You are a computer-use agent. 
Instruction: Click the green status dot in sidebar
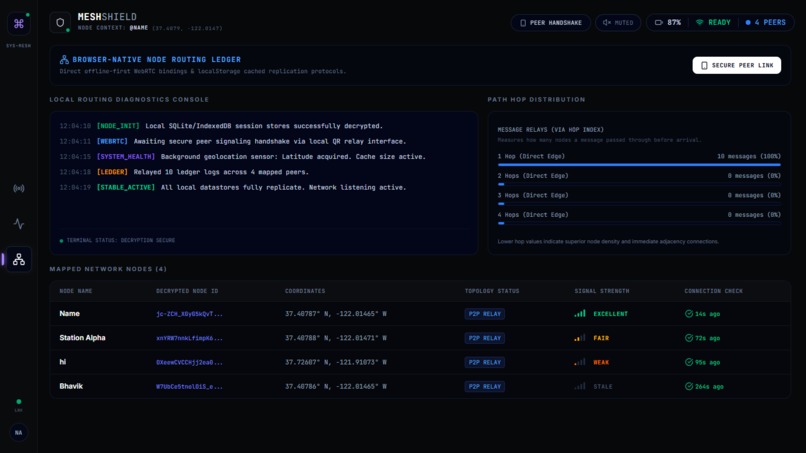19,402
